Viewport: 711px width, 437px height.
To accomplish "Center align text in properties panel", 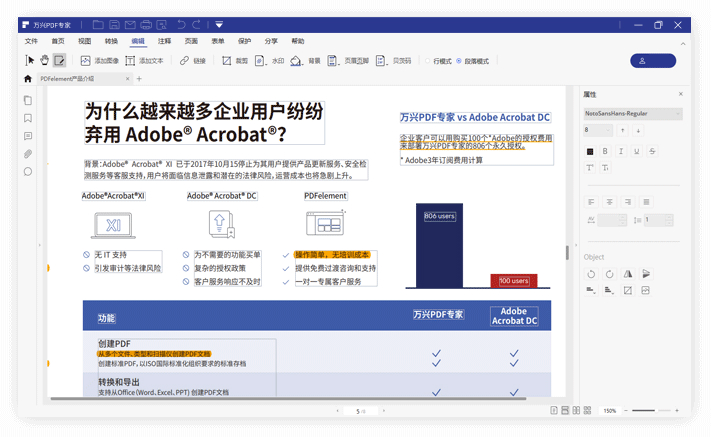I will coord(610,202).
